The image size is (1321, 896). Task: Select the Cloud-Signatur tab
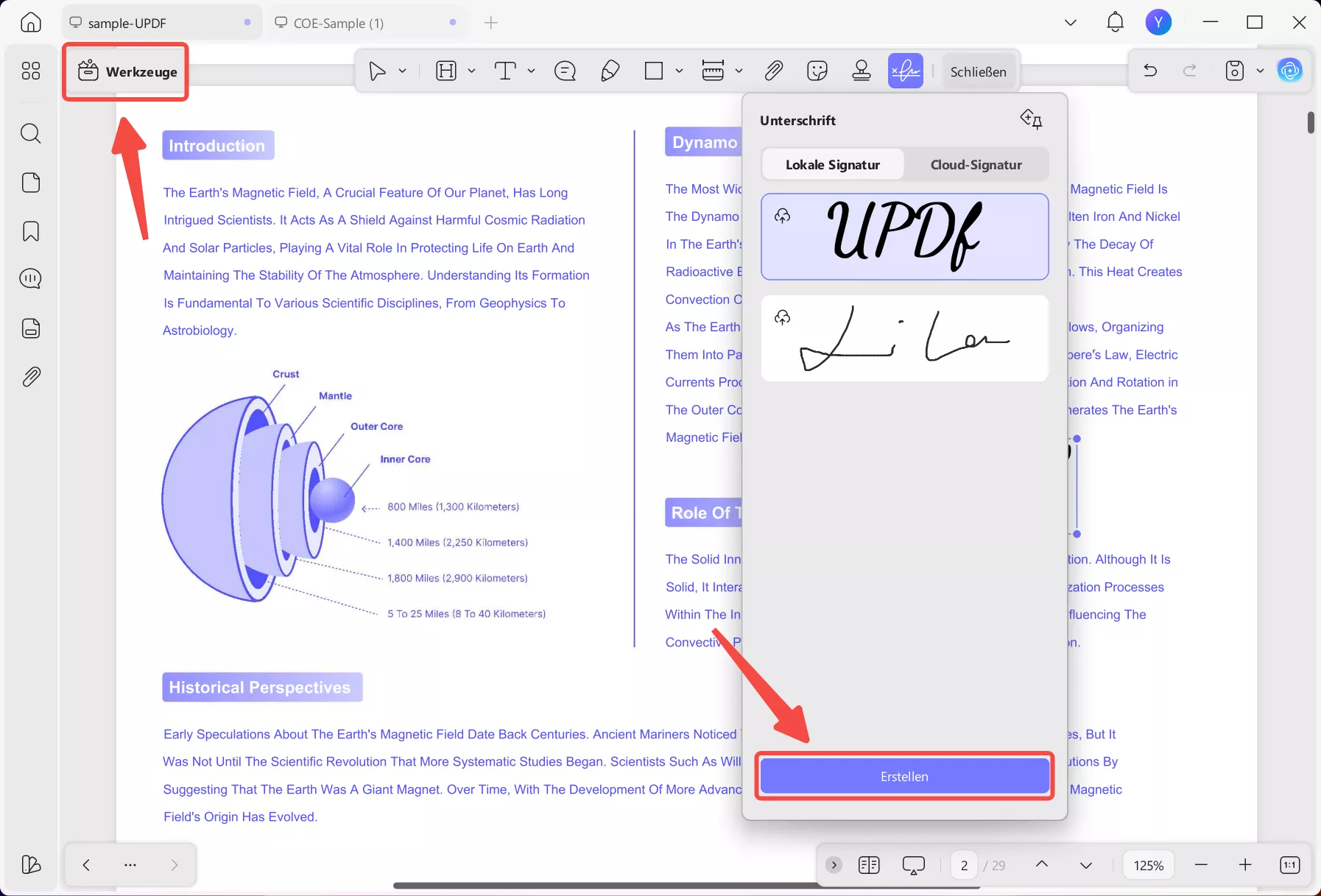(x=976, y=164)
